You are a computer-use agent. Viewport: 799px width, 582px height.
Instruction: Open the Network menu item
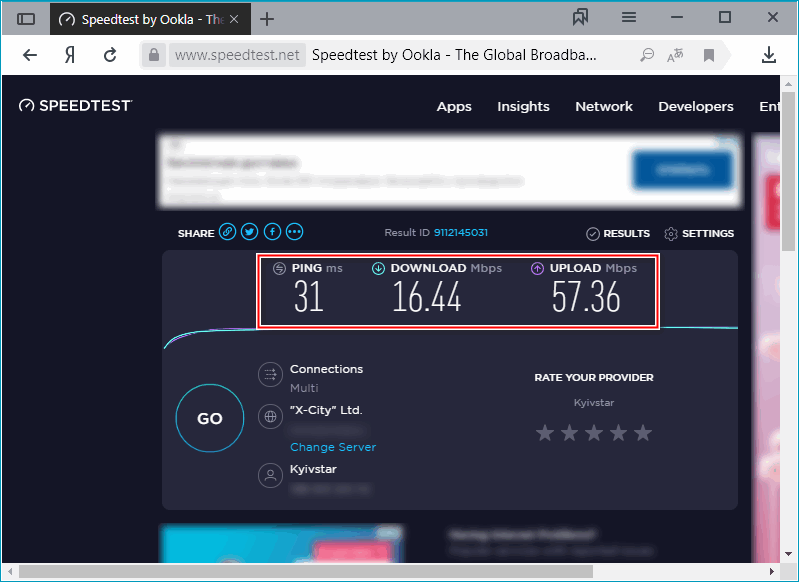[604, 107]
